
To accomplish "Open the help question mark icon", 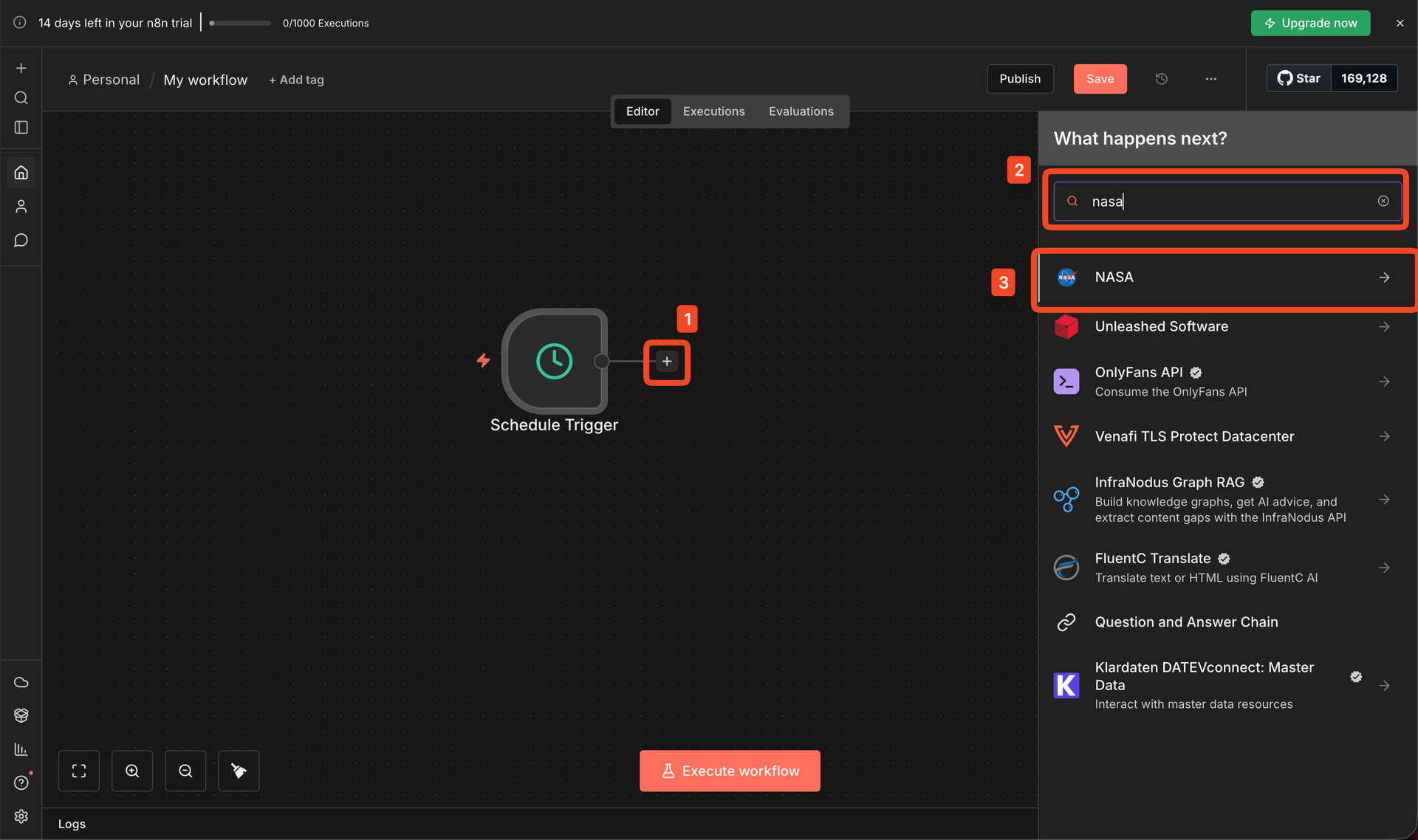I will click(21, 782).
